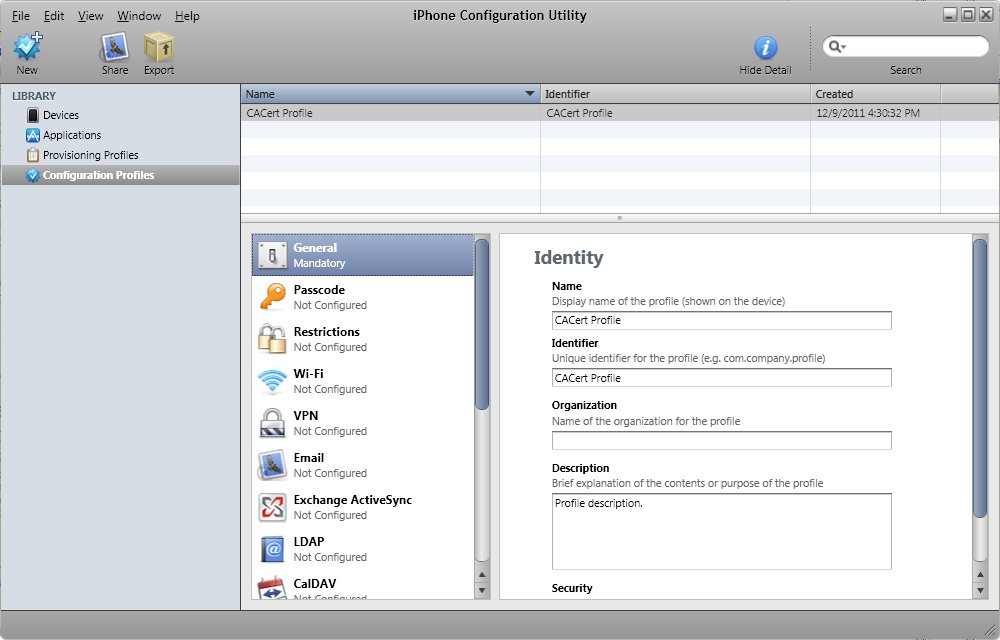
Task: Click the Share toolbar icon
Action: pyautogui.click(x=114, y=47)
